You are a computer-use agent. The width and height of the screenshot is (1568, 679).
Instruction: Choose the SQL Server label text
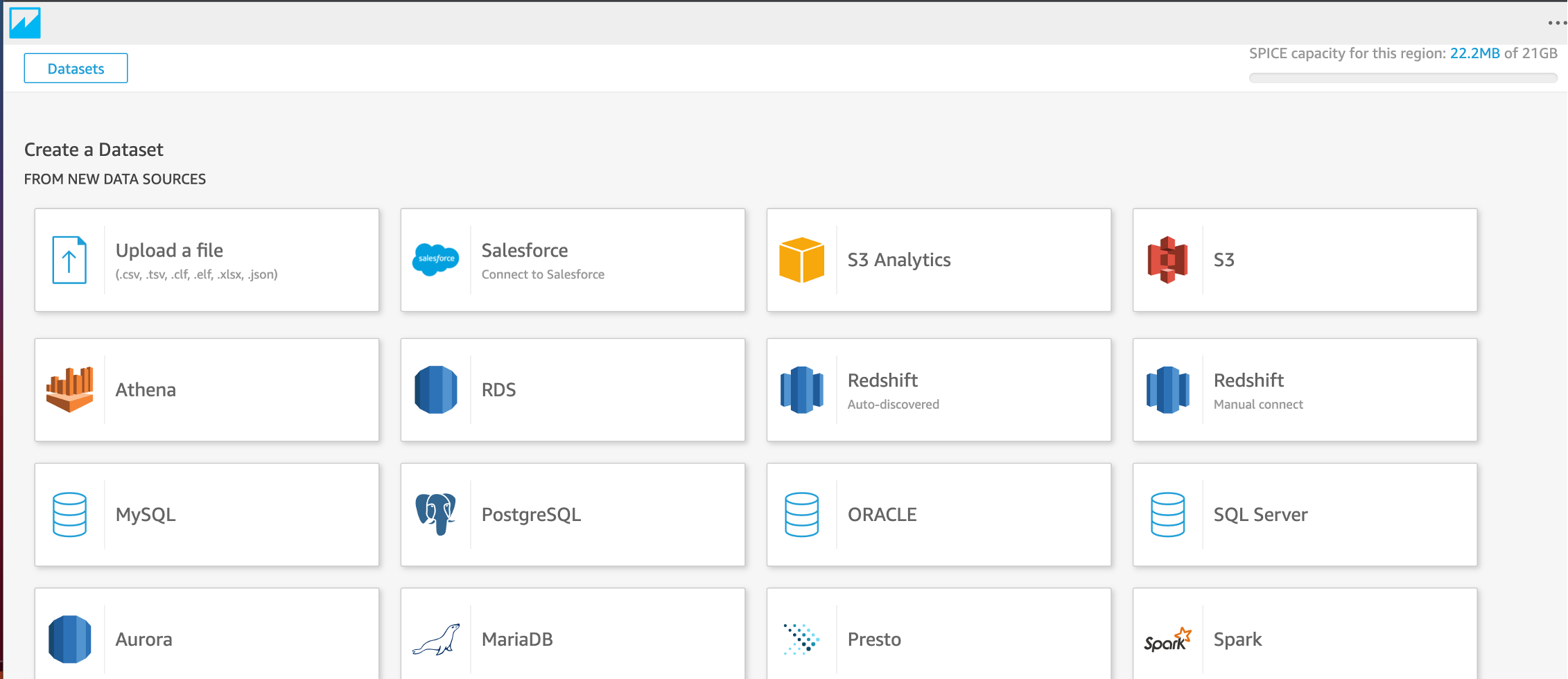coord(1260,515)
